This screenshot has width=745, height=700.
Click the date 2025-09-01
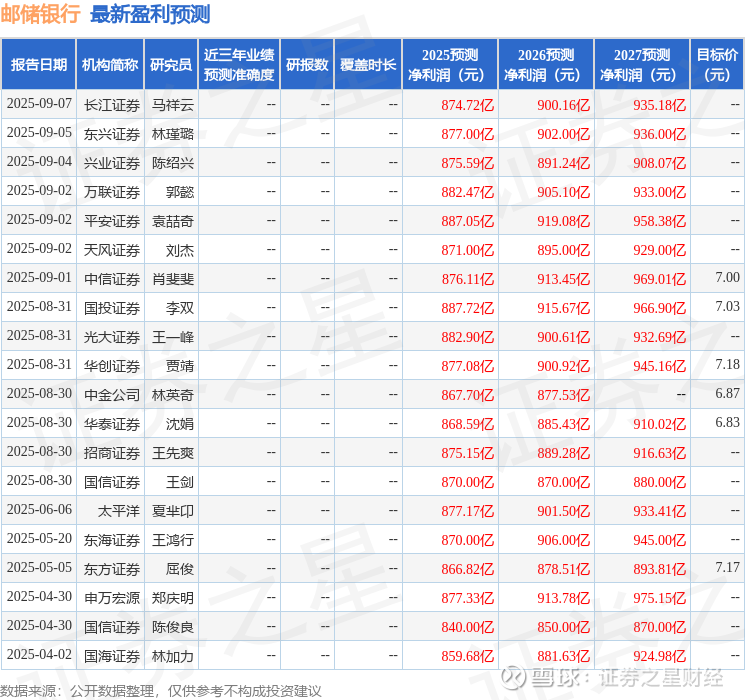(39, 277)
